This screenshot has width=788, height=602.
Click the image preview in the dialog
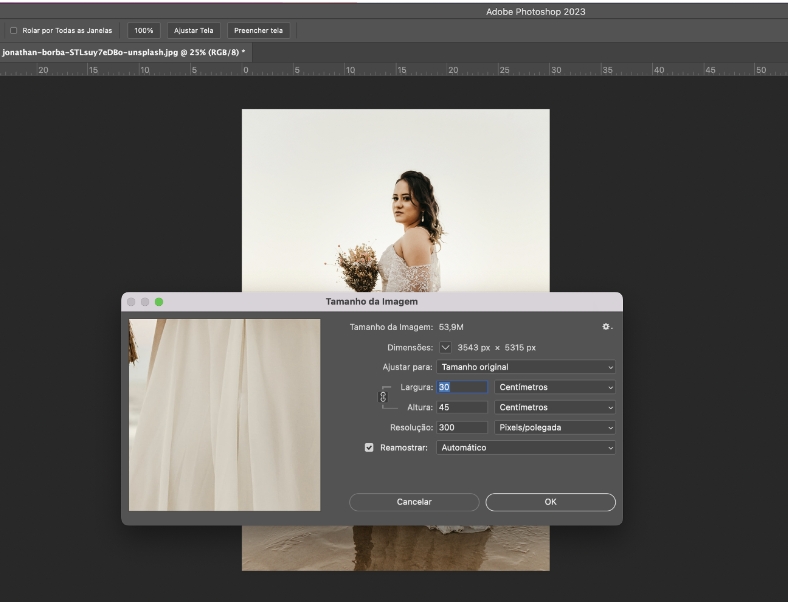(x=225, y=415)
